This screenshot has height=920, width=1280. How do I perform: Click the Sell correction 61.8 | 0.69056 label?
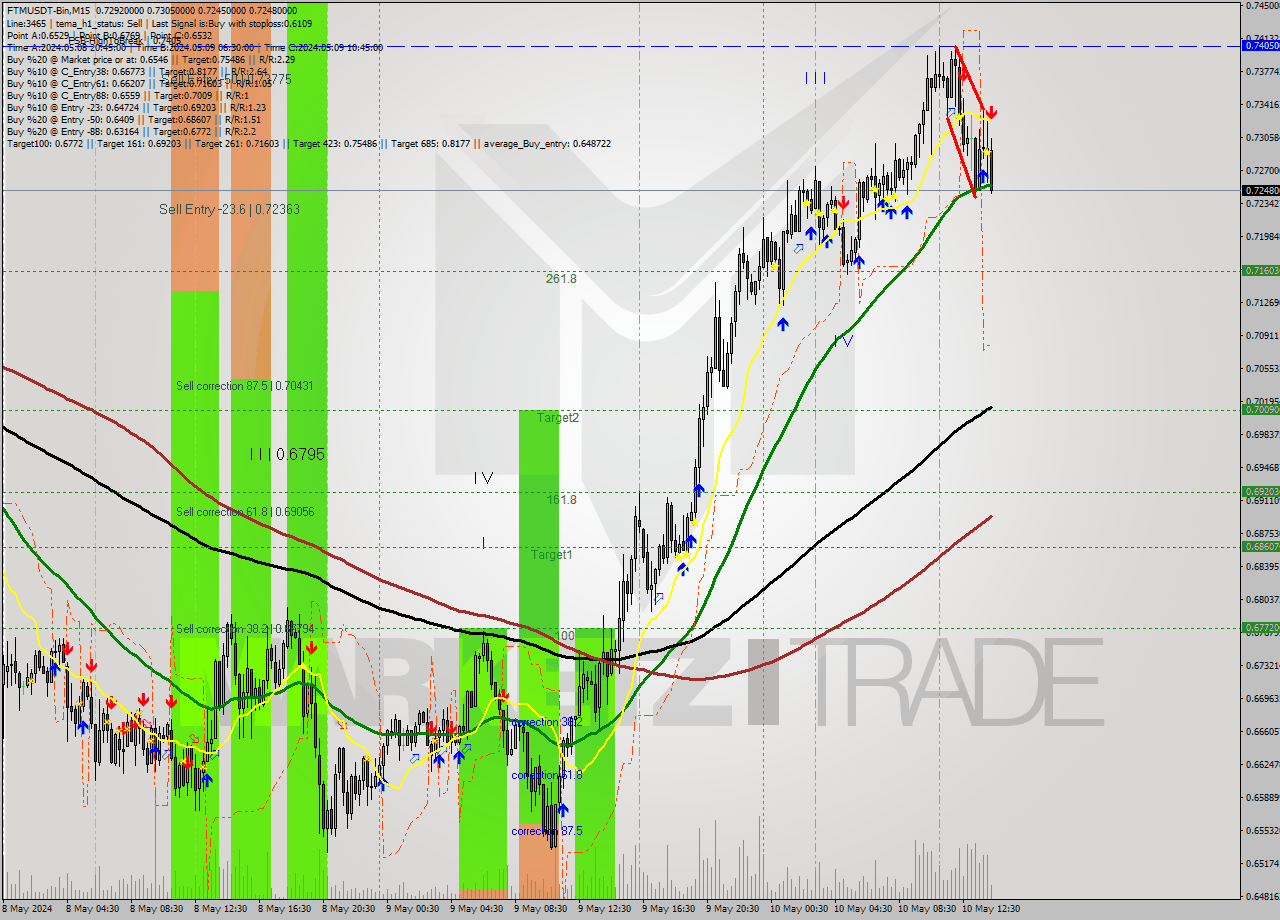[x=245, y=512]
